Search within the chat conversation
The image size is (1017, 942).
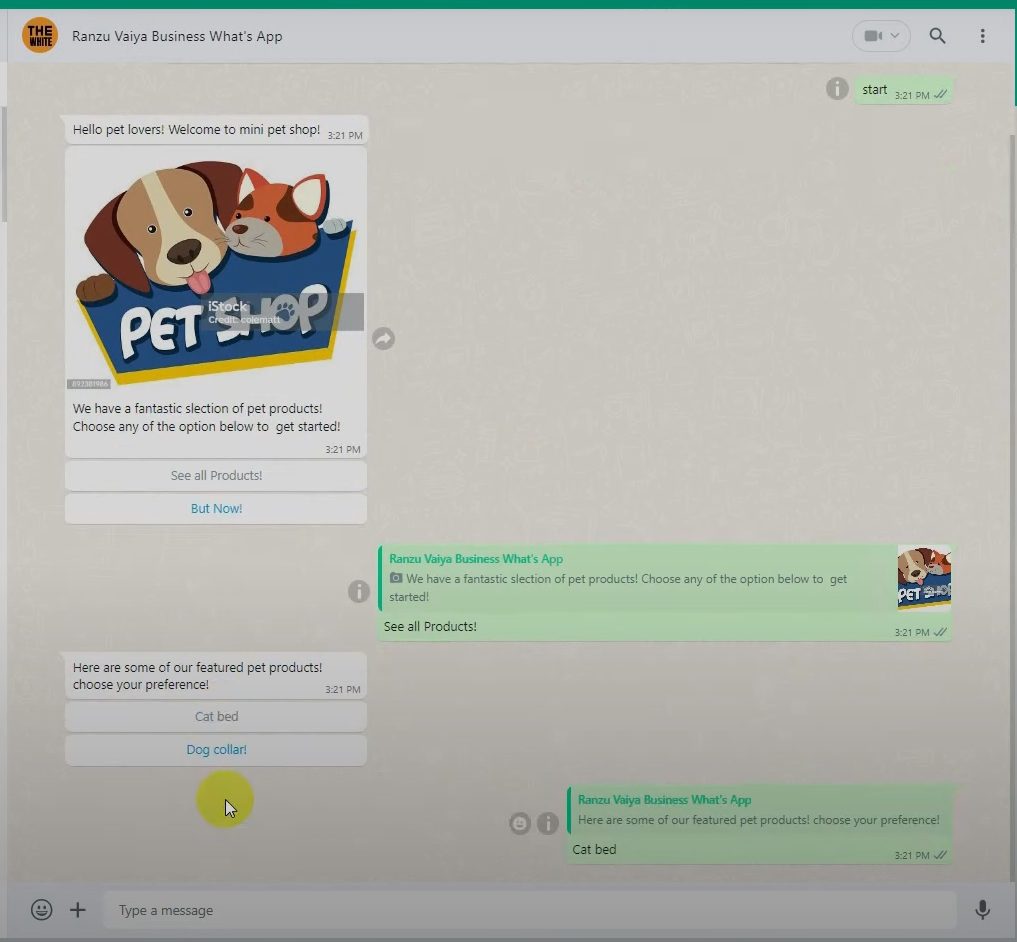point(937,36)
